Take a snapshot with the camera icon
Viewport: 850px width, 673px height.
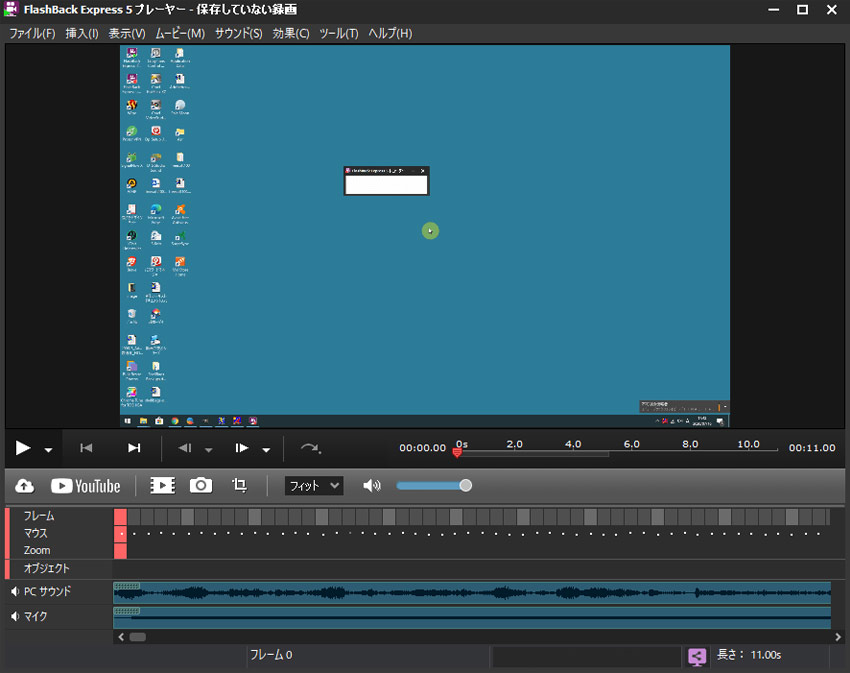click(x=201, y=485)
